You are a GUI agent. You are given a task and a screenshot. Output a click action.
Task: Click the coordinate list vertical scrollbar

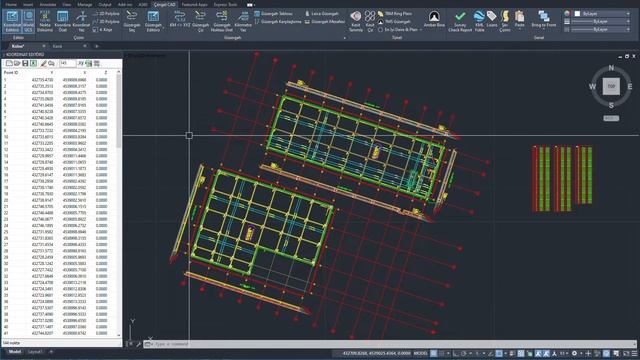coord(119,203)
